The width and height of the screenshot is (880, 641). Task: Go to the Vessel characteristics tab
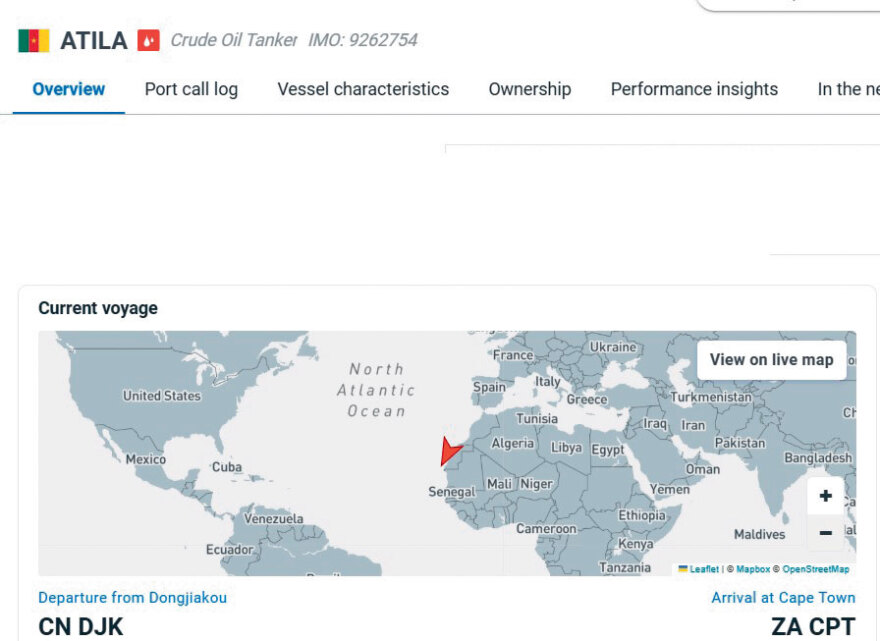coord(363,89)
